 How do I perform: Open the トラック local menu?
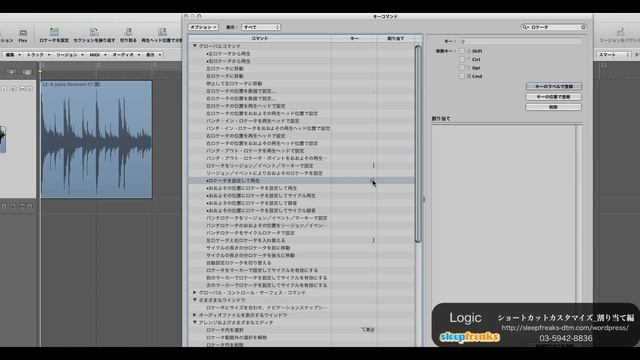tap(38, 54)
